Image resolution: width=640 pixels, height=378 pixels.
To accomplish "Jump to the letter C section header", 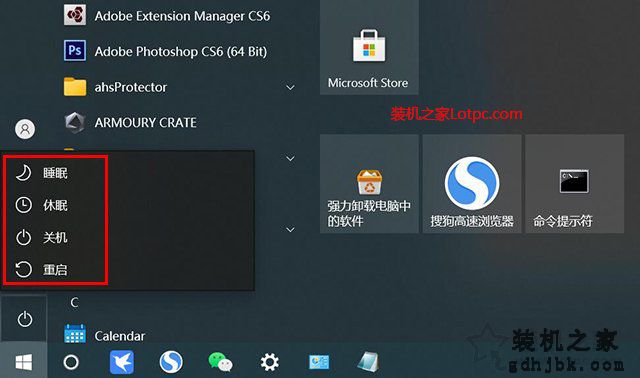I will click(x=74, y=302).
